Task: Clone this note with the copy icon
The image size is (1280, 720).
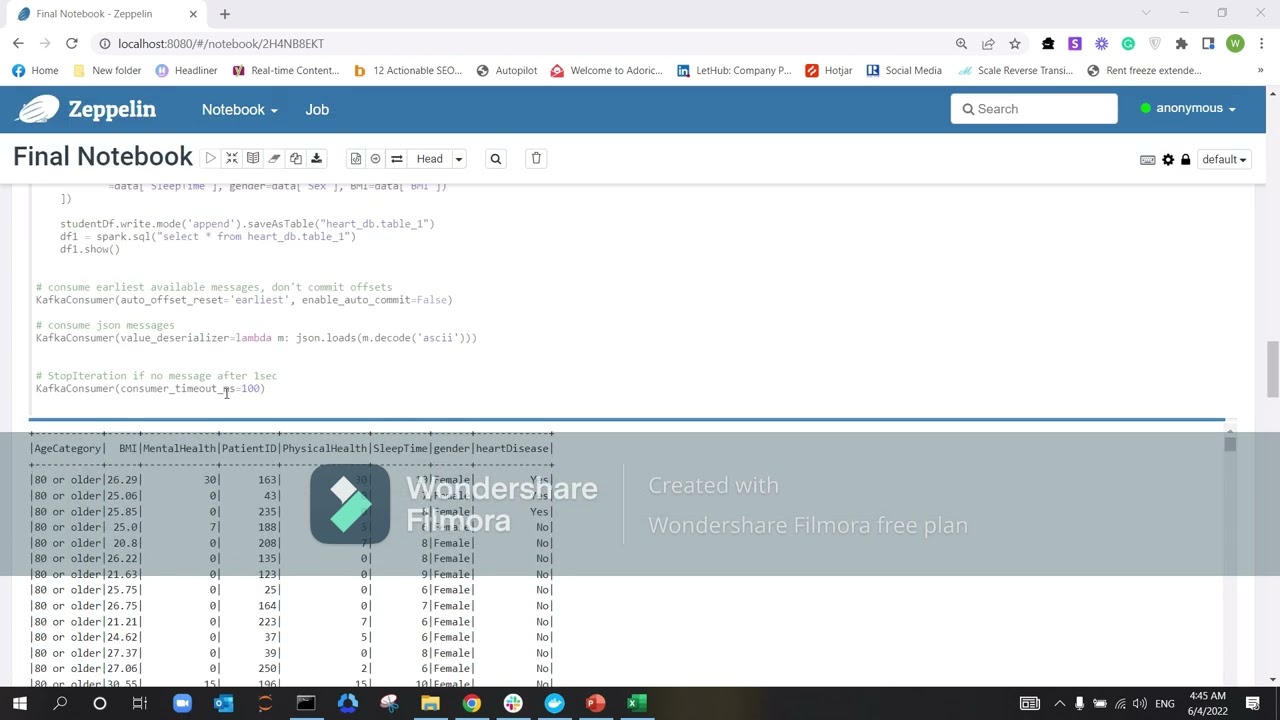Action: (x=295, y=158)
